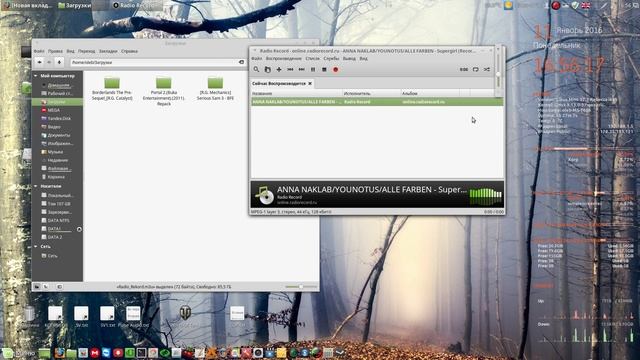Collapse the Сеть sidebar section header

point(36,247)
